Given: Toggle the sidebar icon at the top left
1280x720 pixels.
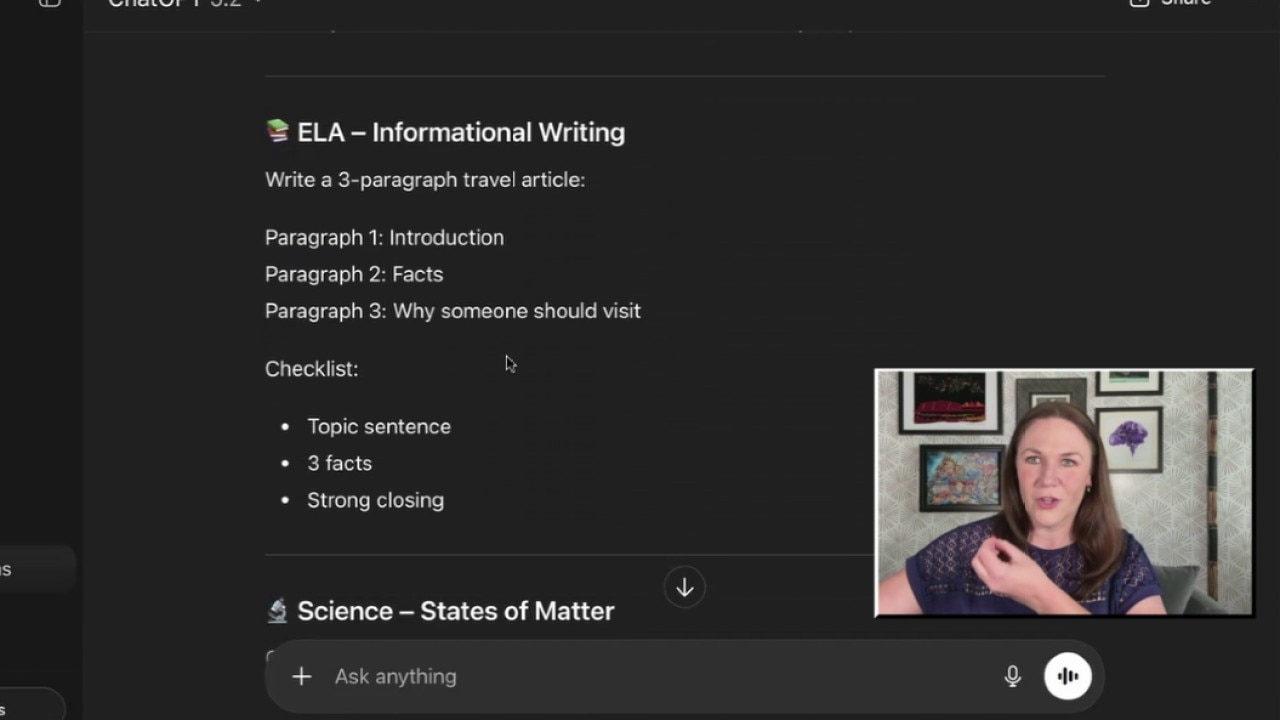Looking at the screenshot, I should [49, 3].
